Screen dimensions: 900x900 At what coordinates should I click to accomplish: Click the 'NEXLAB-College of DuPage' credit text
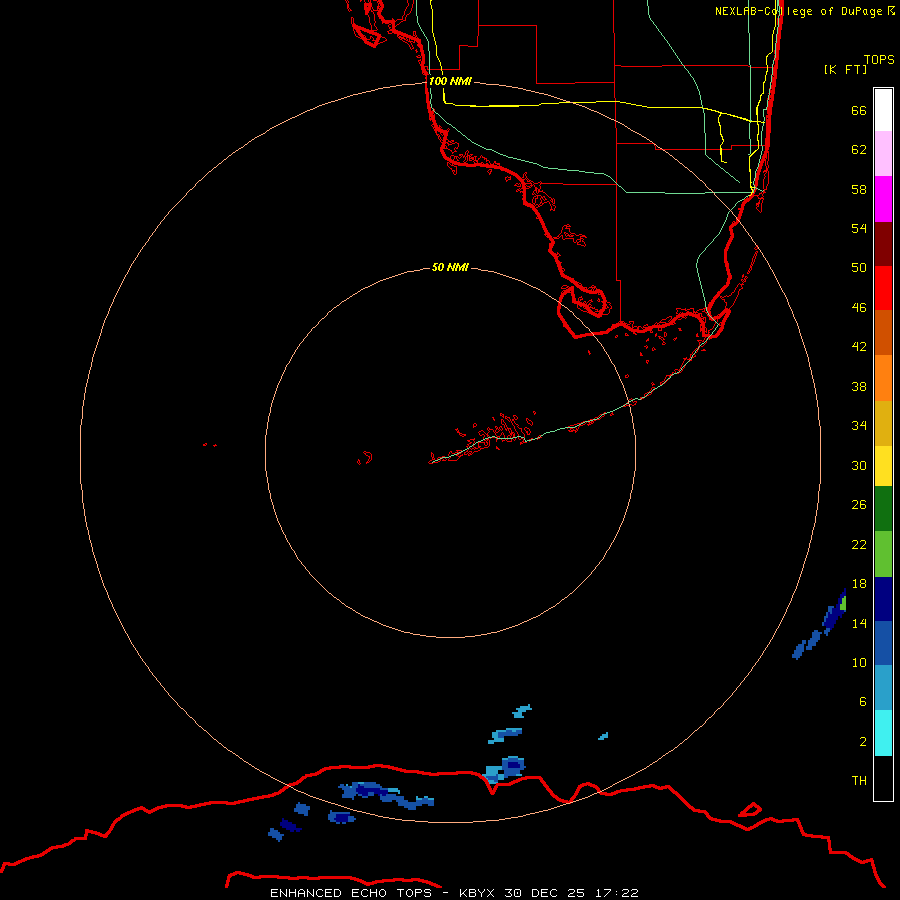pyautogui.click(x=798, y=11)
